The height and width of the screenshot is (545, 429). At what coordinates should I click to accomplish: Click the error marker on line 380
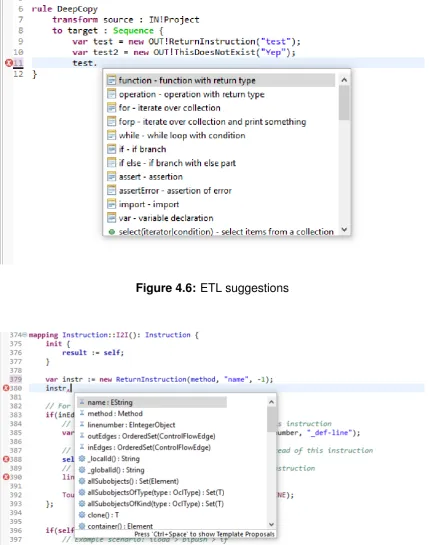click(x=6, y=388)
